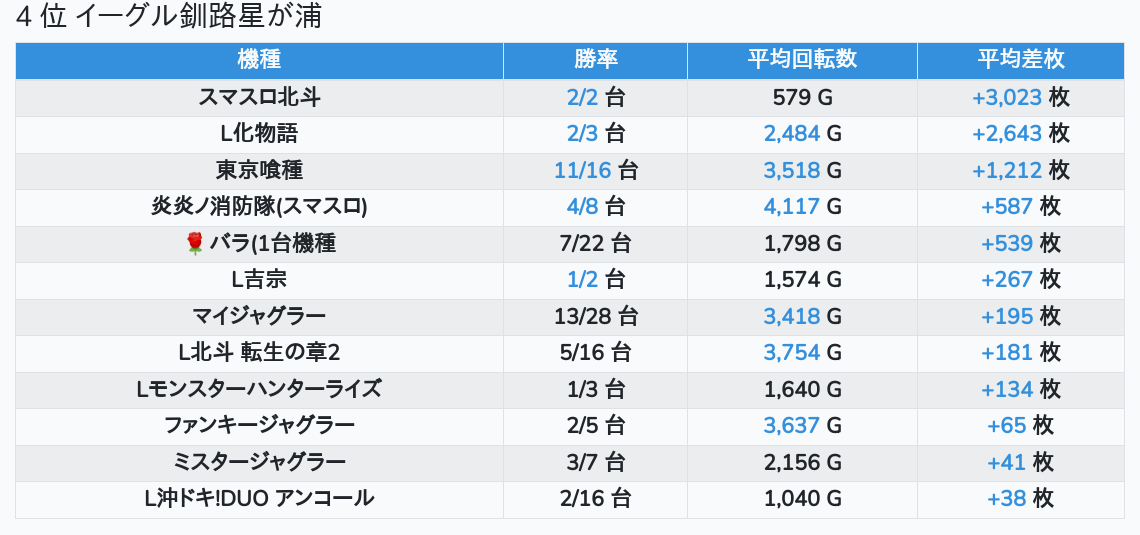Sort table by 機種 column header
Viewport: 1140px width, 535px height.
(259, 59)
